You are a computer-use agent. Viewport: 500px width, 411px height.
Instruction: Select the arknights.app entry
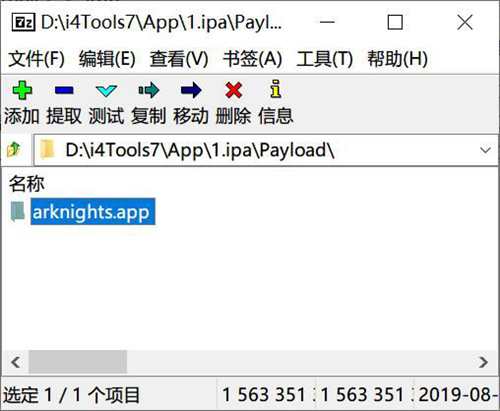click(x=93, y=212)
